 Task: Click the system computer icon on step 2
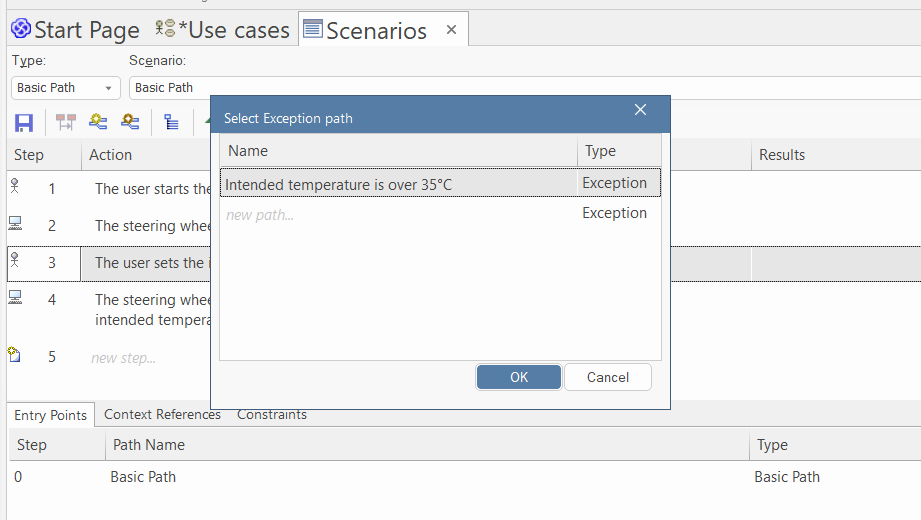tap(15, 223)
